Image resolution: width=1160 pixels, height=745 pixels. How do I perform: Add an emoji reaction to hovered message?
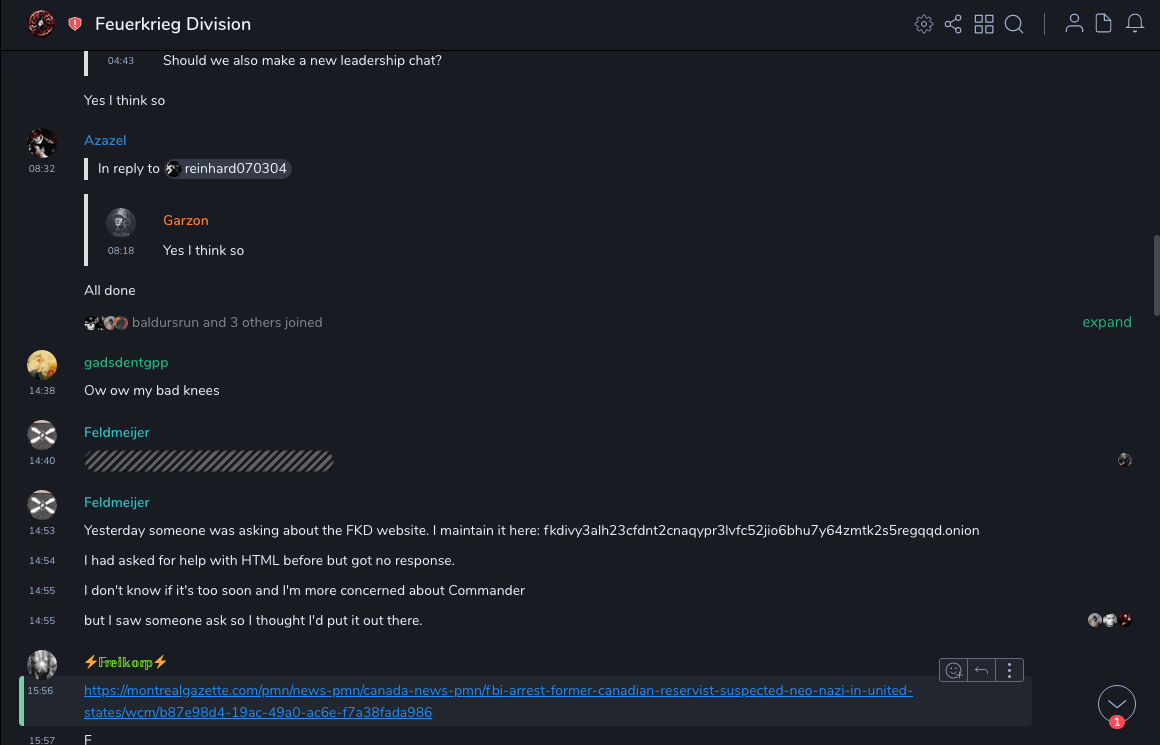954,670
